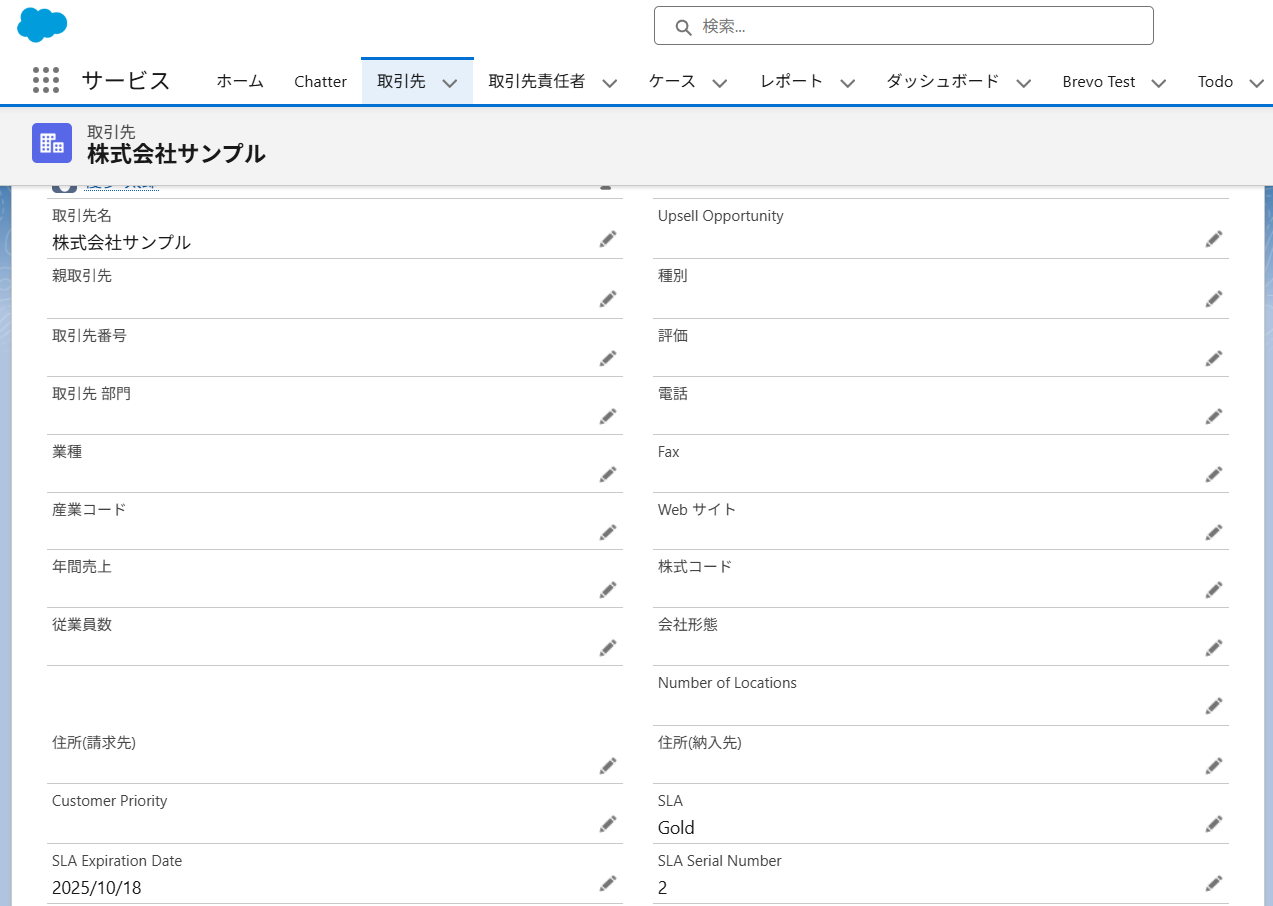
Task: Click in the 検索 search box
Action: (x=904, y=26)
